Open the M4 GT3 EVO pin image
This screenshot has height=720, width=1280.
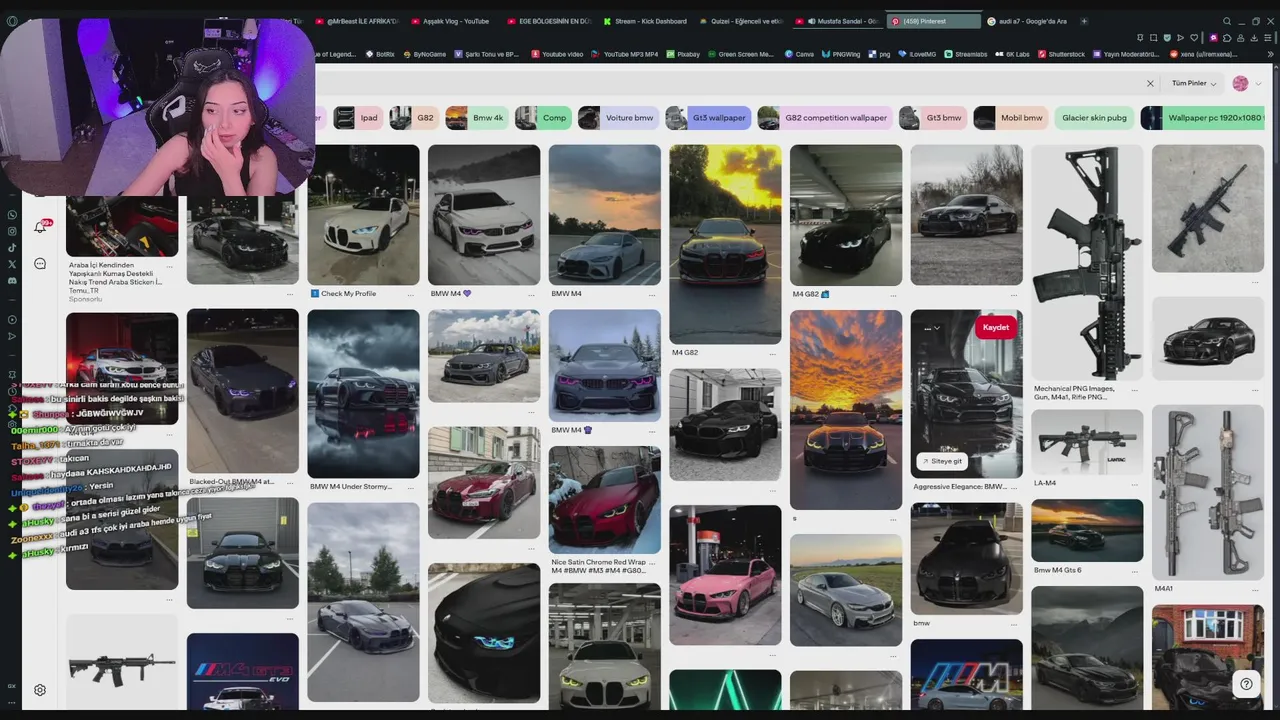click(x=242, y=672)
